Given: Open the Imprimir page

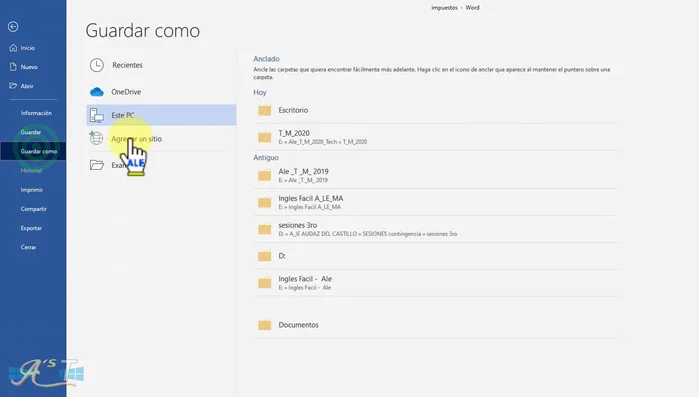Looking at the screenshot, I should pyautogui.click(x=33, y=190).
